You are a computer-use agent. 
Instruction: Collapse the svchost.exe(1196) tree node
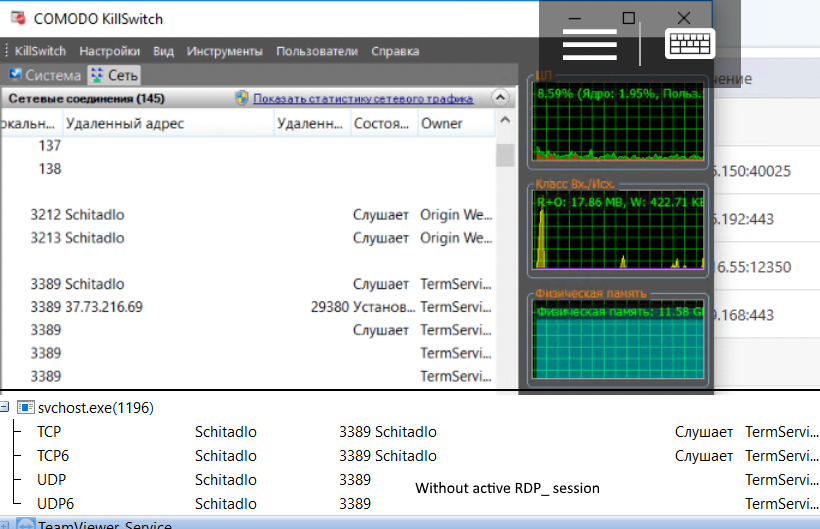[4, 407]
